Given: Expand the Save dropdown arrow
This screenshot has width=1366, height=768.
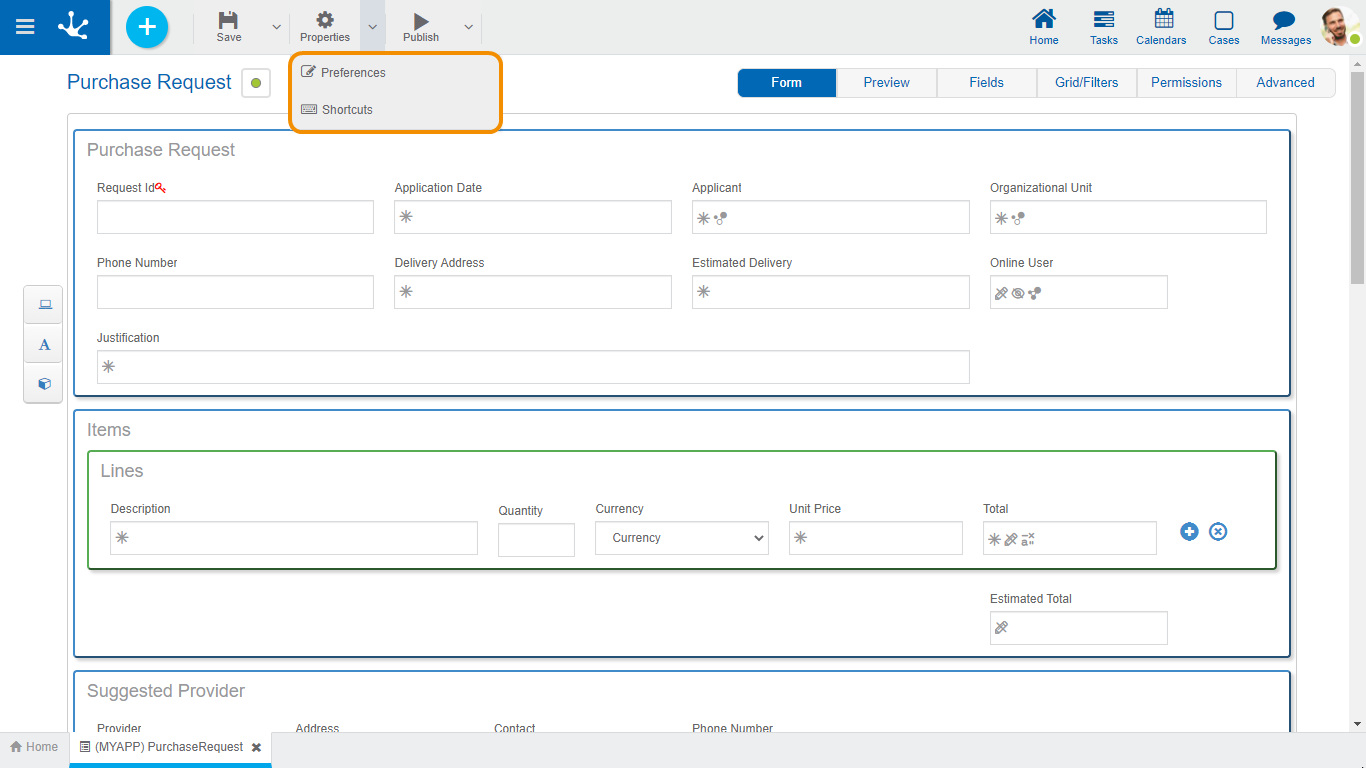Looking at the screenshot, I should tap(277, 27).
